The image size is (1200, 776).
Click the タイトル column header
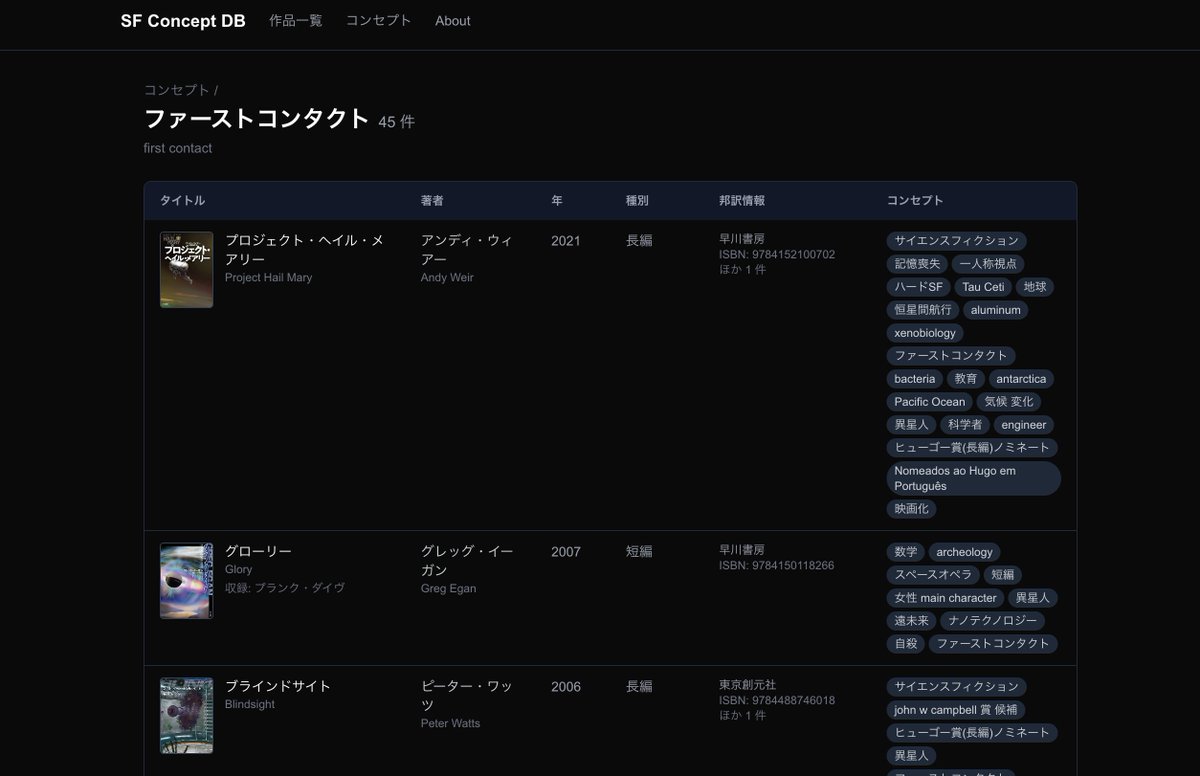(x=182, y=200)
